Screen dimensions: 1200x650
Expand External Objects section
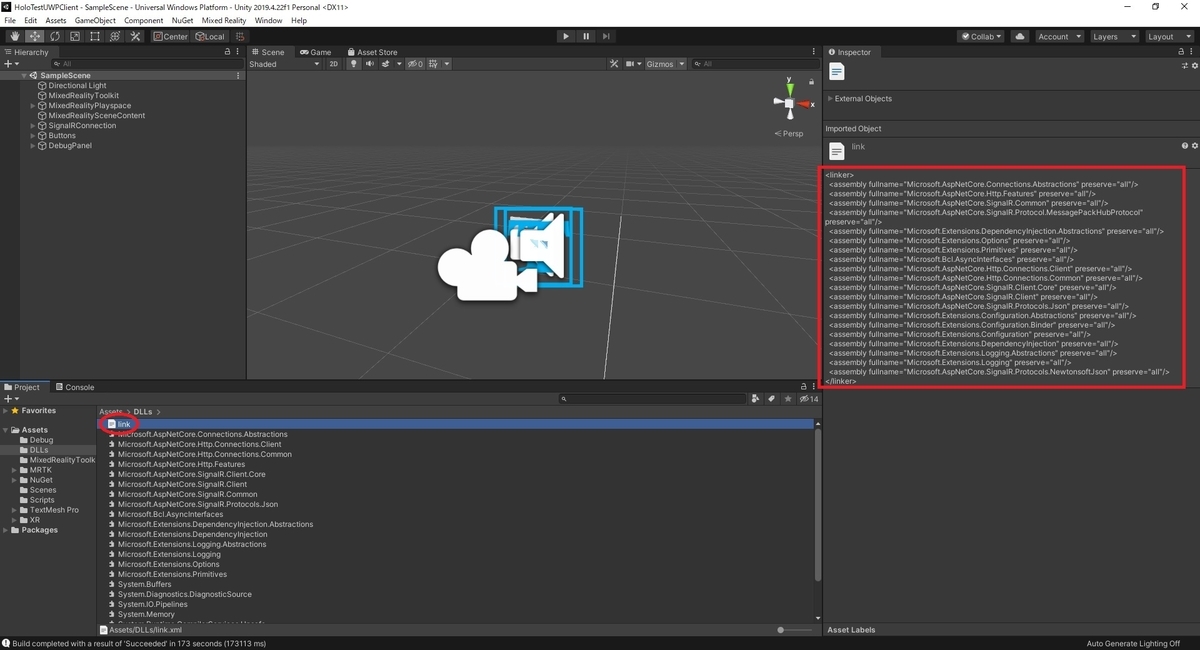[x=831, y=99]
